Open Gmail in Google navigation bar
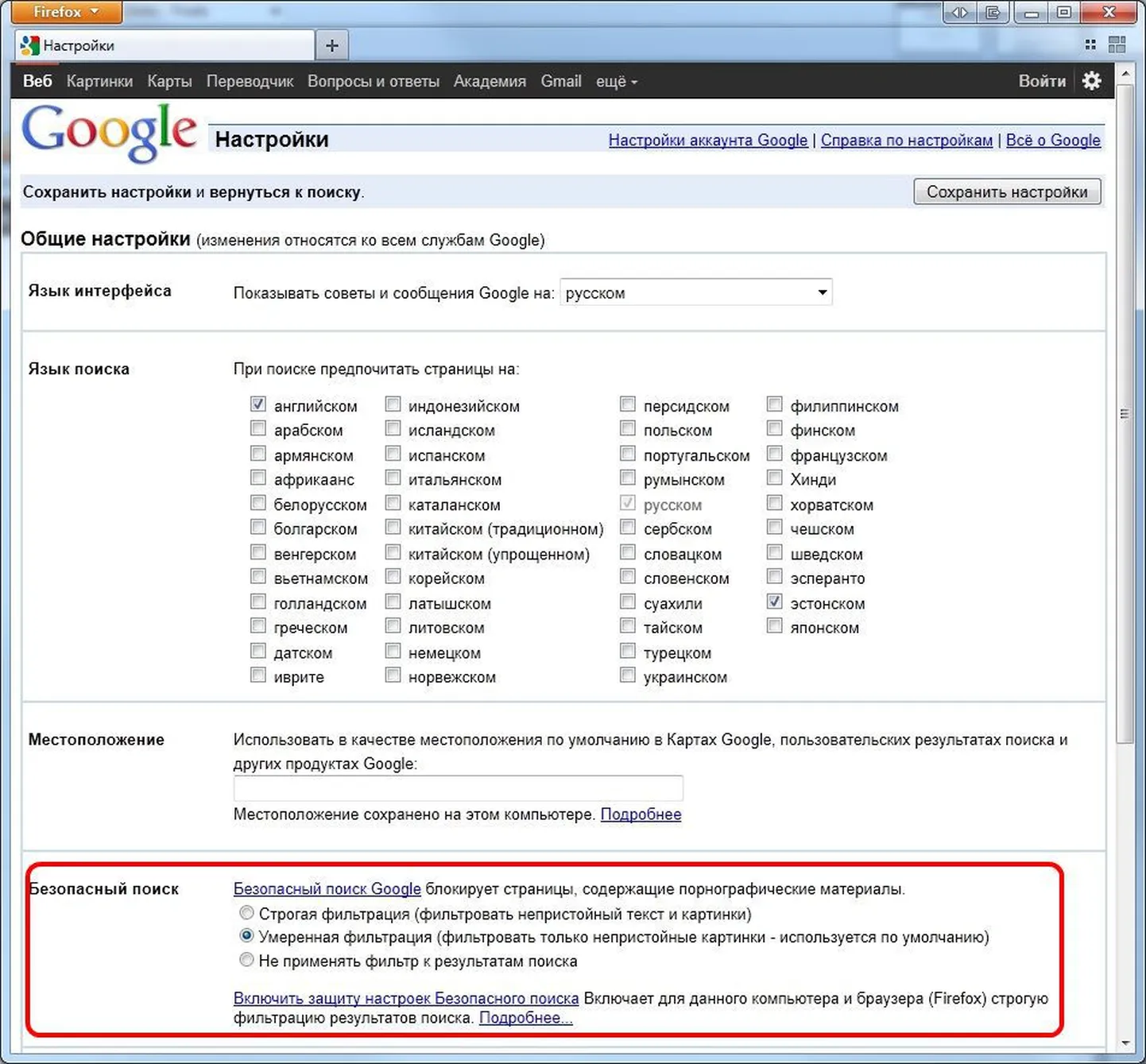Screen dimensions: 1146x1064 [561, 81]
